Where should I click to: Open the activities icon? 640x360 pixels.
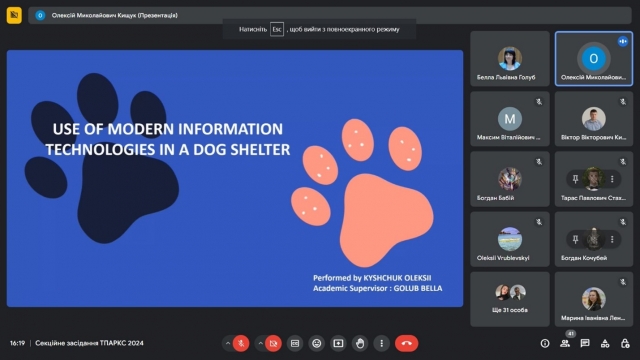(x=605, y=343)
